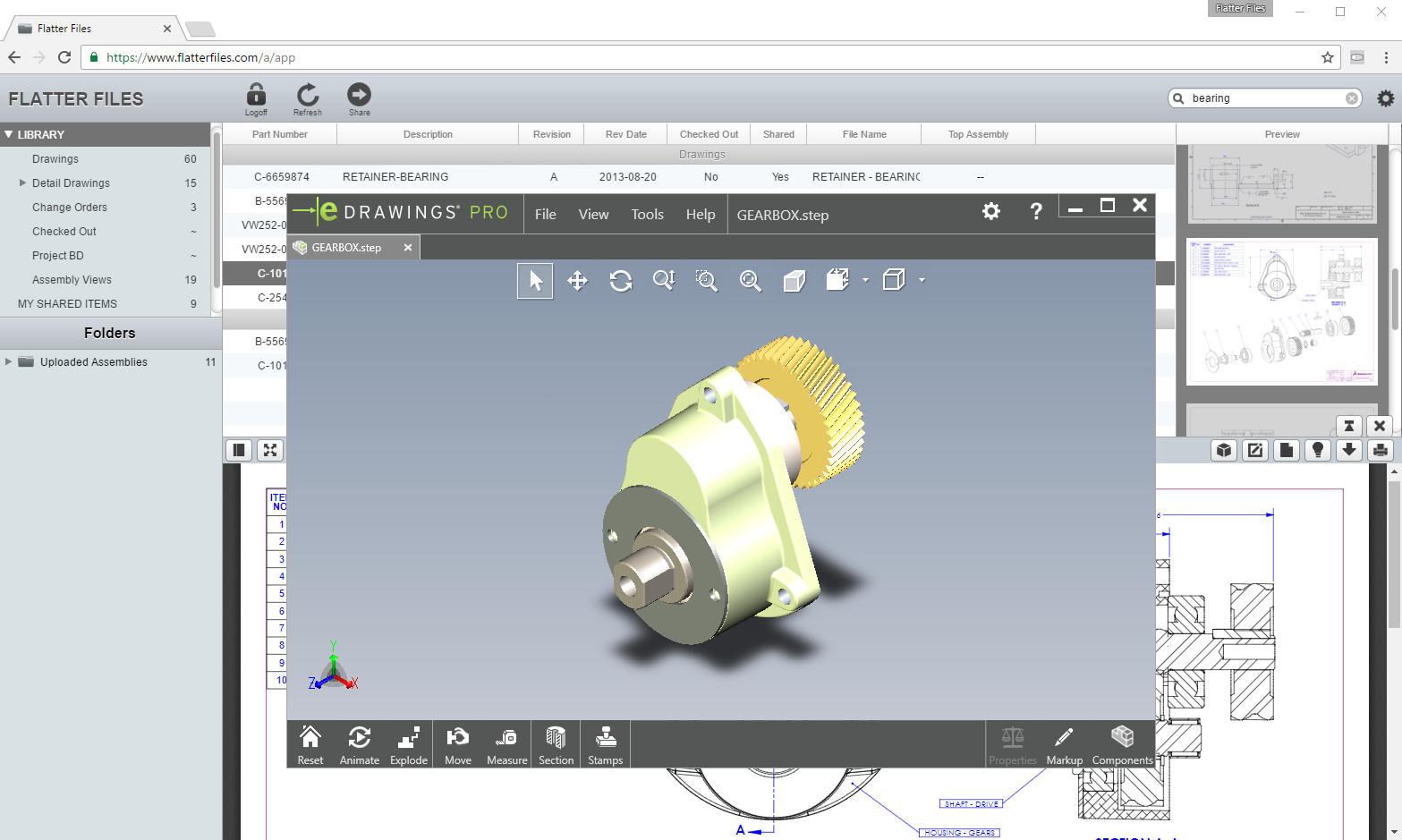The image size is (1402, 840).
Task: Click the fullscreen expand icon in viewer
Action: (270, 450)
